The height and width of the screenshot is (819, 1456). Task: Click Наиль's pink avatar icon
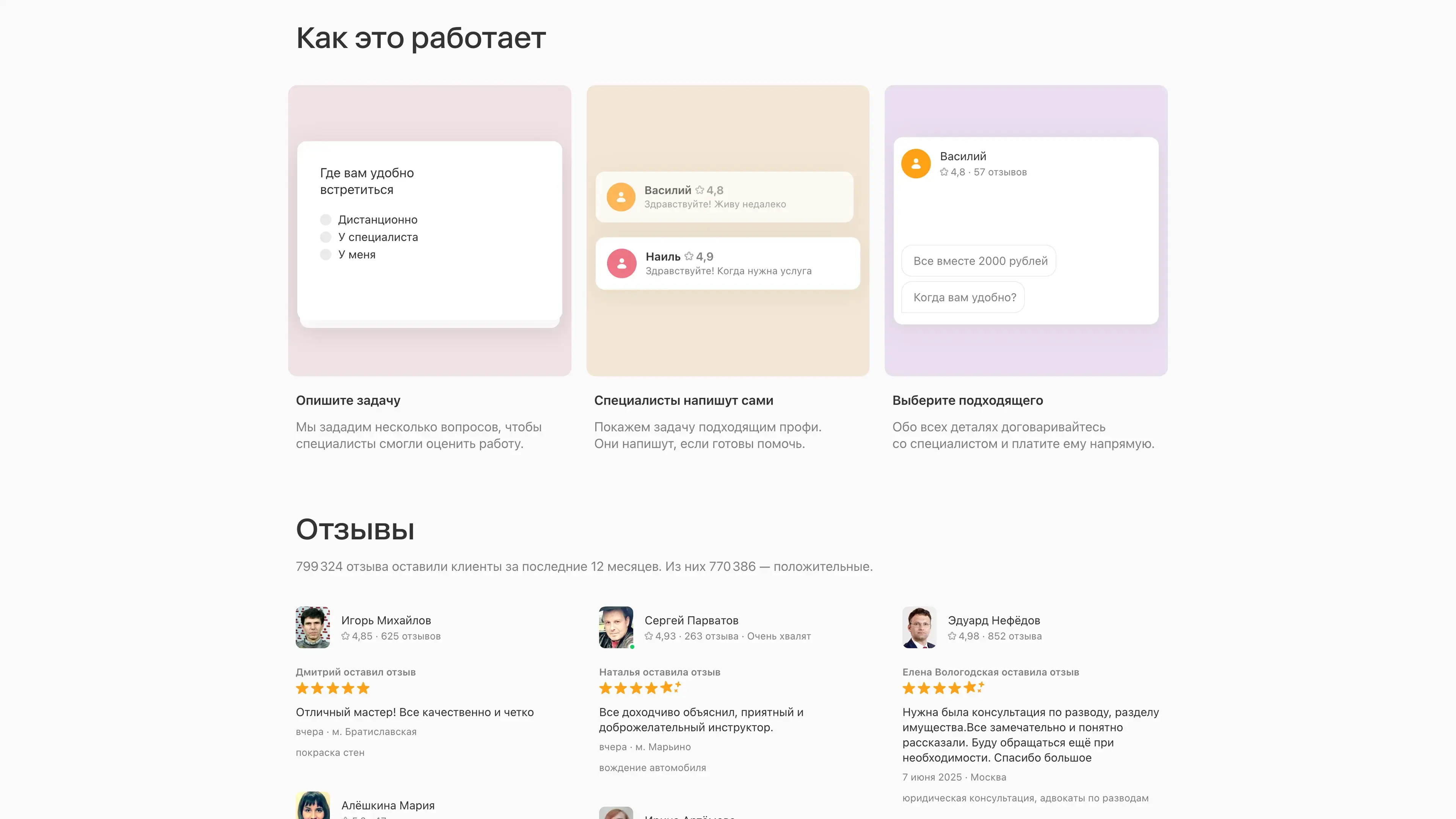(x=621, y=264)
